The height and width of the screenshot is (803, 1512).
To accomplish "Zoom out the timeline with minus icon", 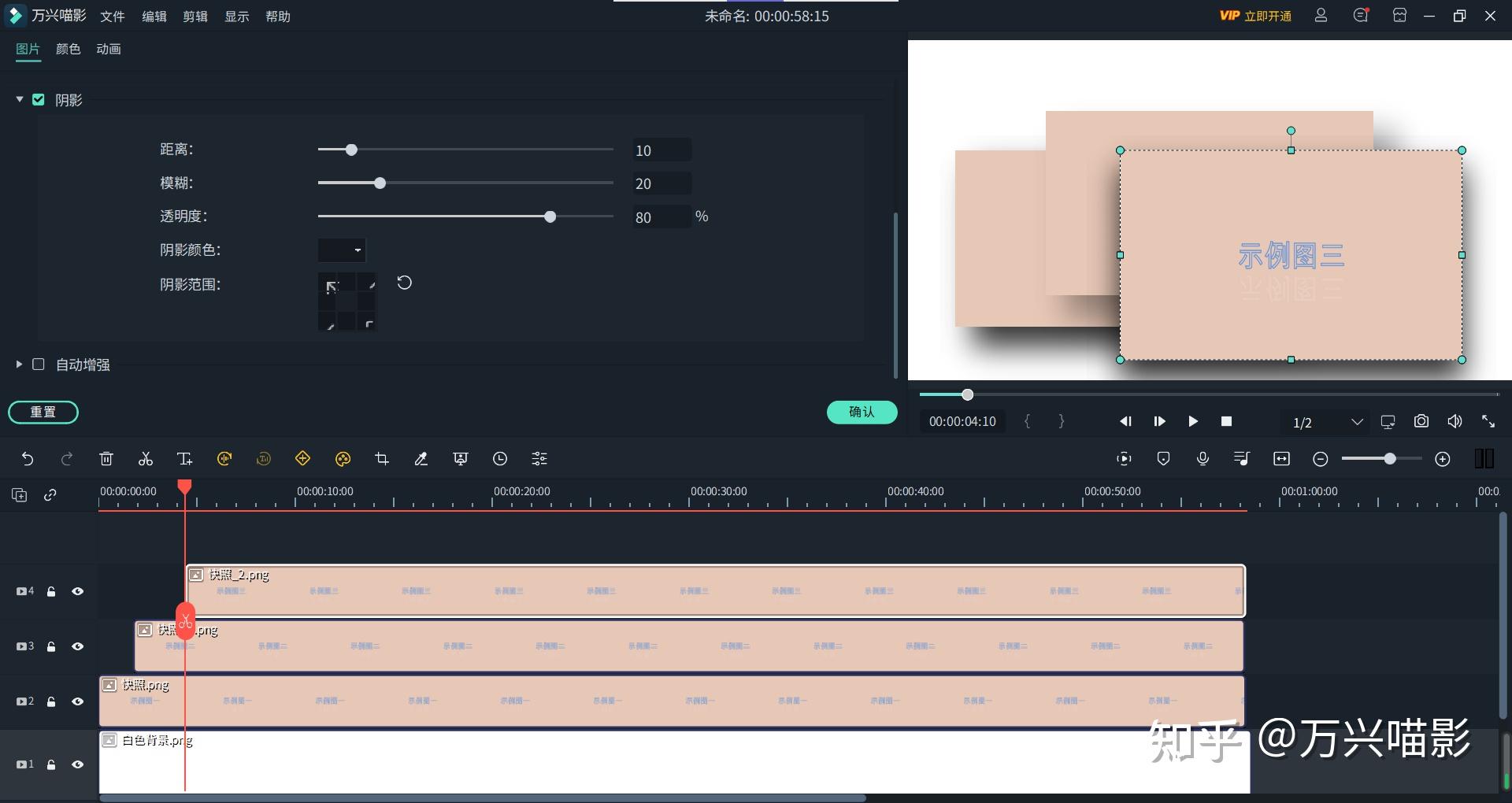I will (x=1321, y=459).
